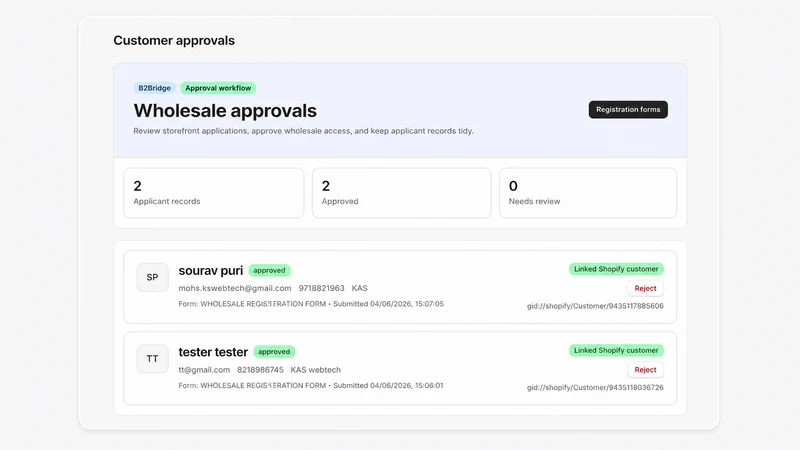The image size is (800, 450).
Task: Click the Customer approvals title
Action: click(174, 40)
